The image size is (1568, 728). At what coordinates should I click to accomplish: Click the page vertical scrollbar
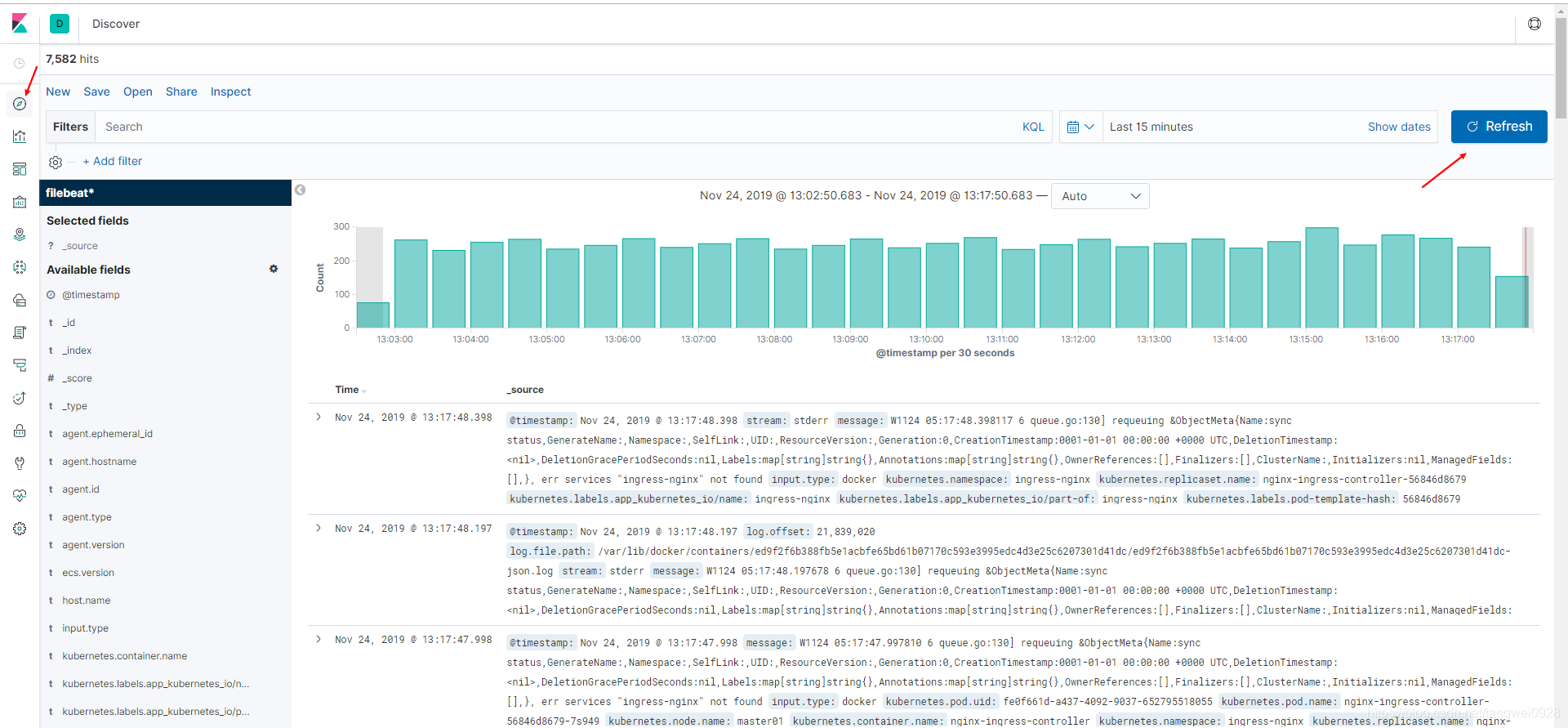[1561, 69]
